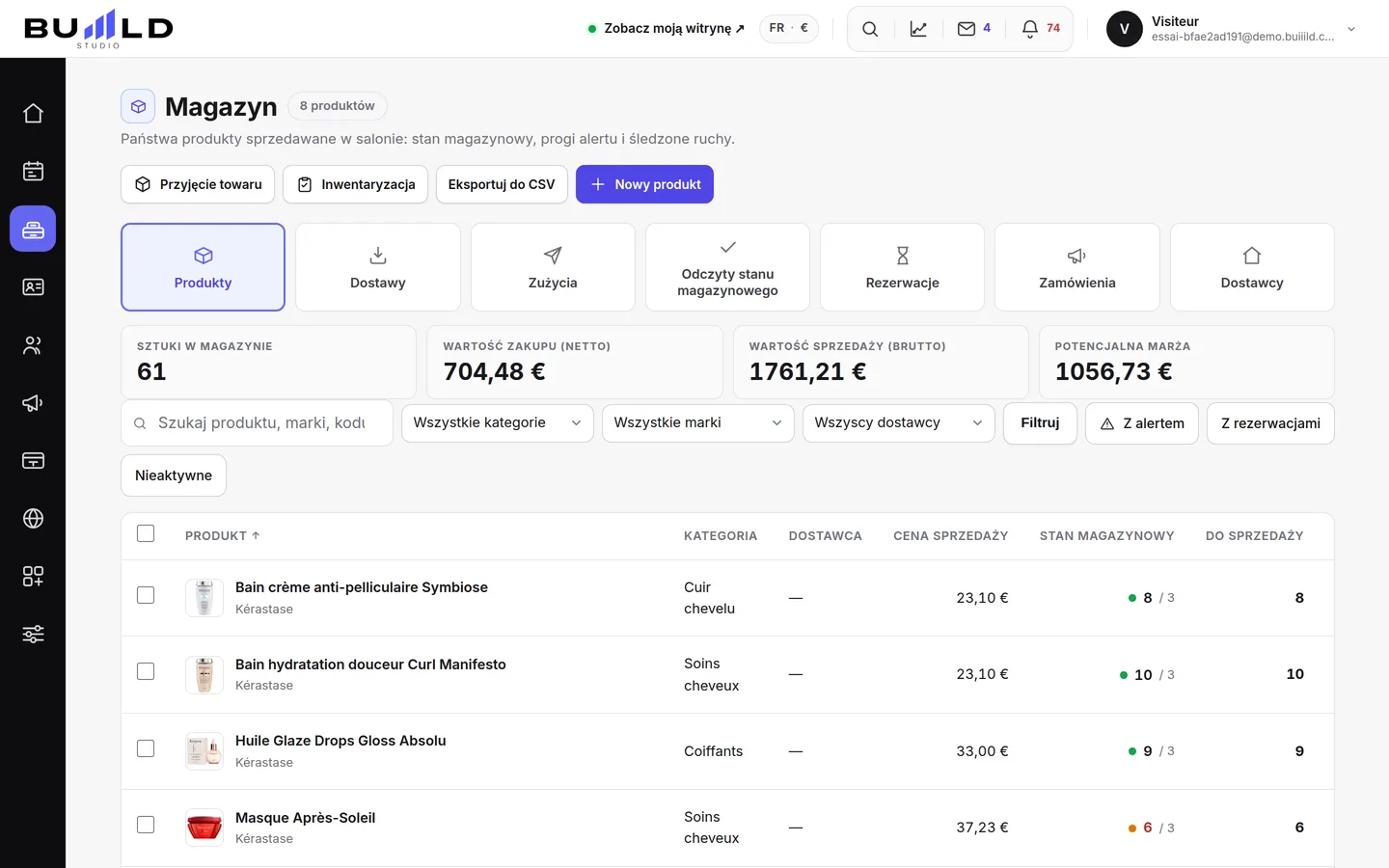
Task: Click the 37,23 € price cell
Action: (x=982, y=827)
